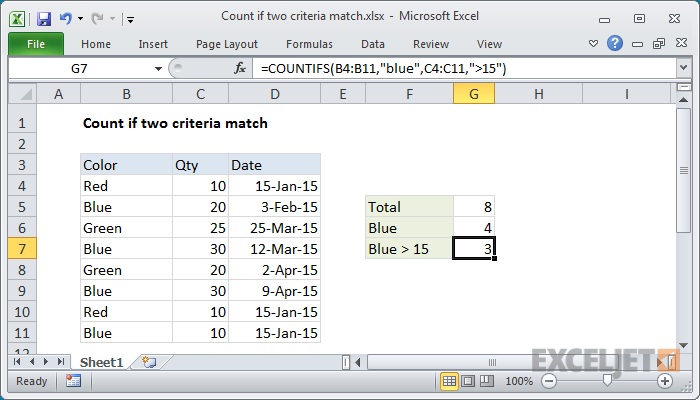Screen dimensions: 700x400
Task: Click the zoom out minus button
Action: click(x=549, y=381)
